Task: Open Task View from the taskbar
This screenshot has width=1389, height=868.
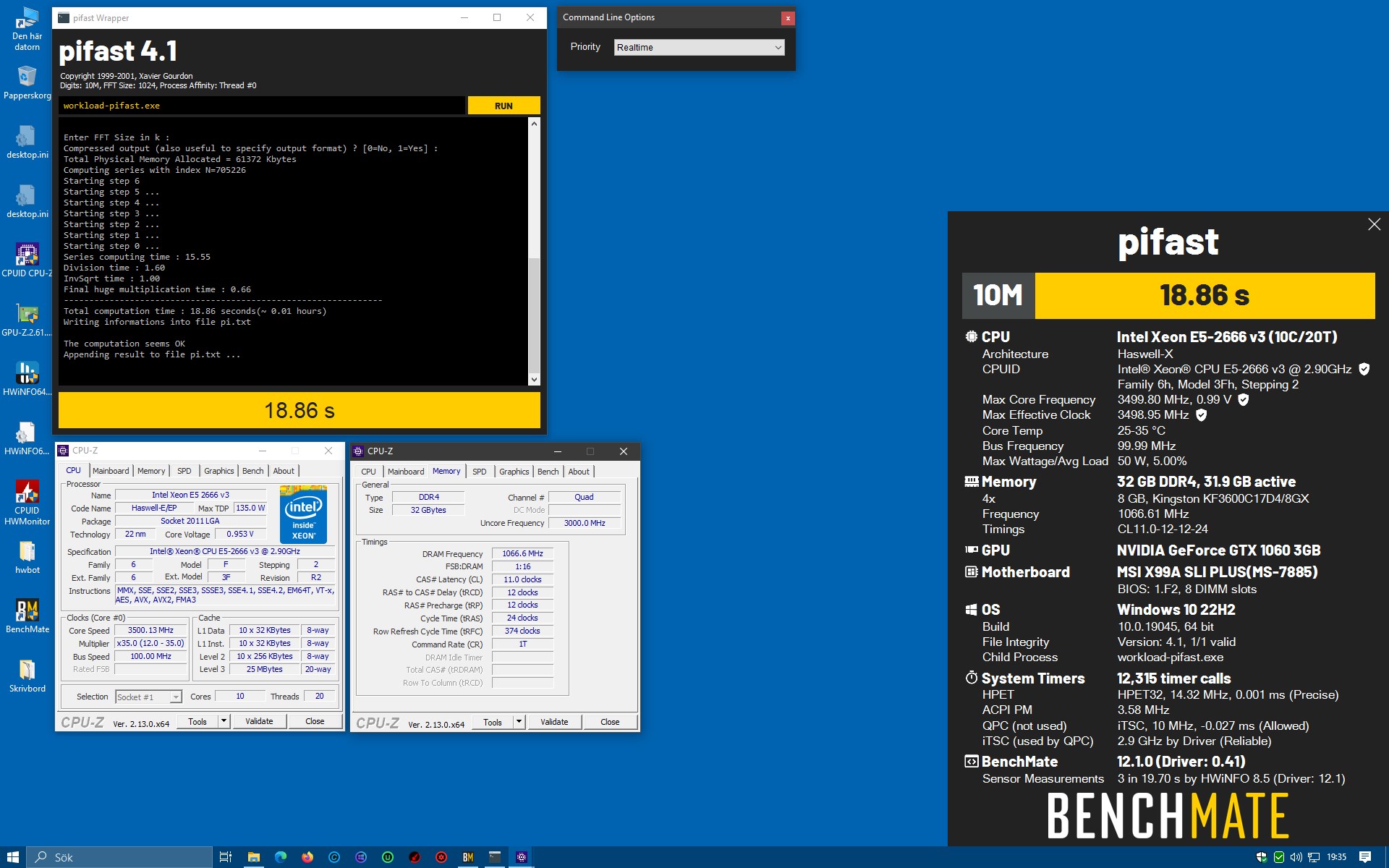Action: (226, 857)
